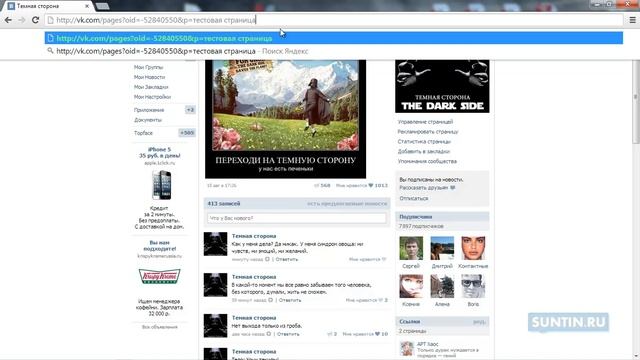Open subscriber Ксения's avatar

click(x=411, y=286)
